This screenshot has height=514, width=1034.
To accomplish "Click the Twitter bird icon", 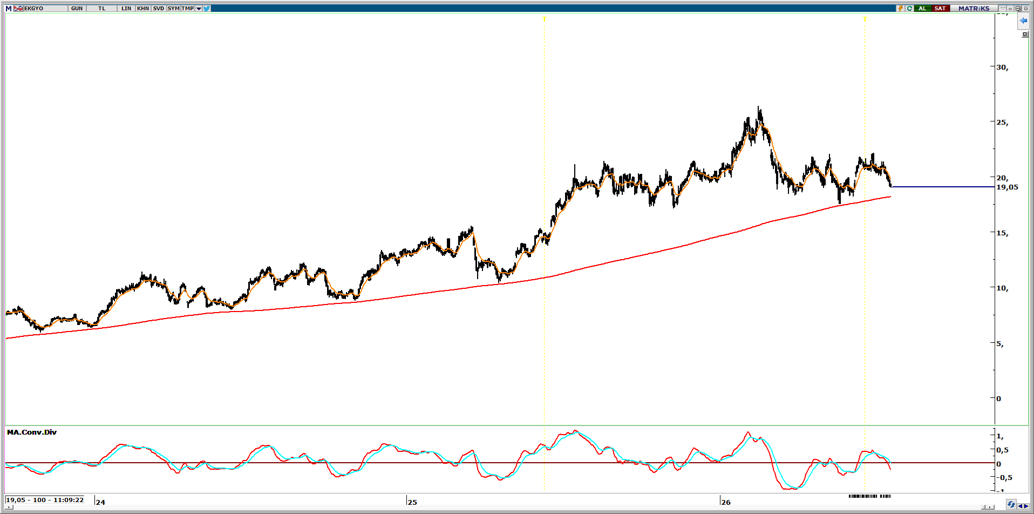I will pos(206,9).
